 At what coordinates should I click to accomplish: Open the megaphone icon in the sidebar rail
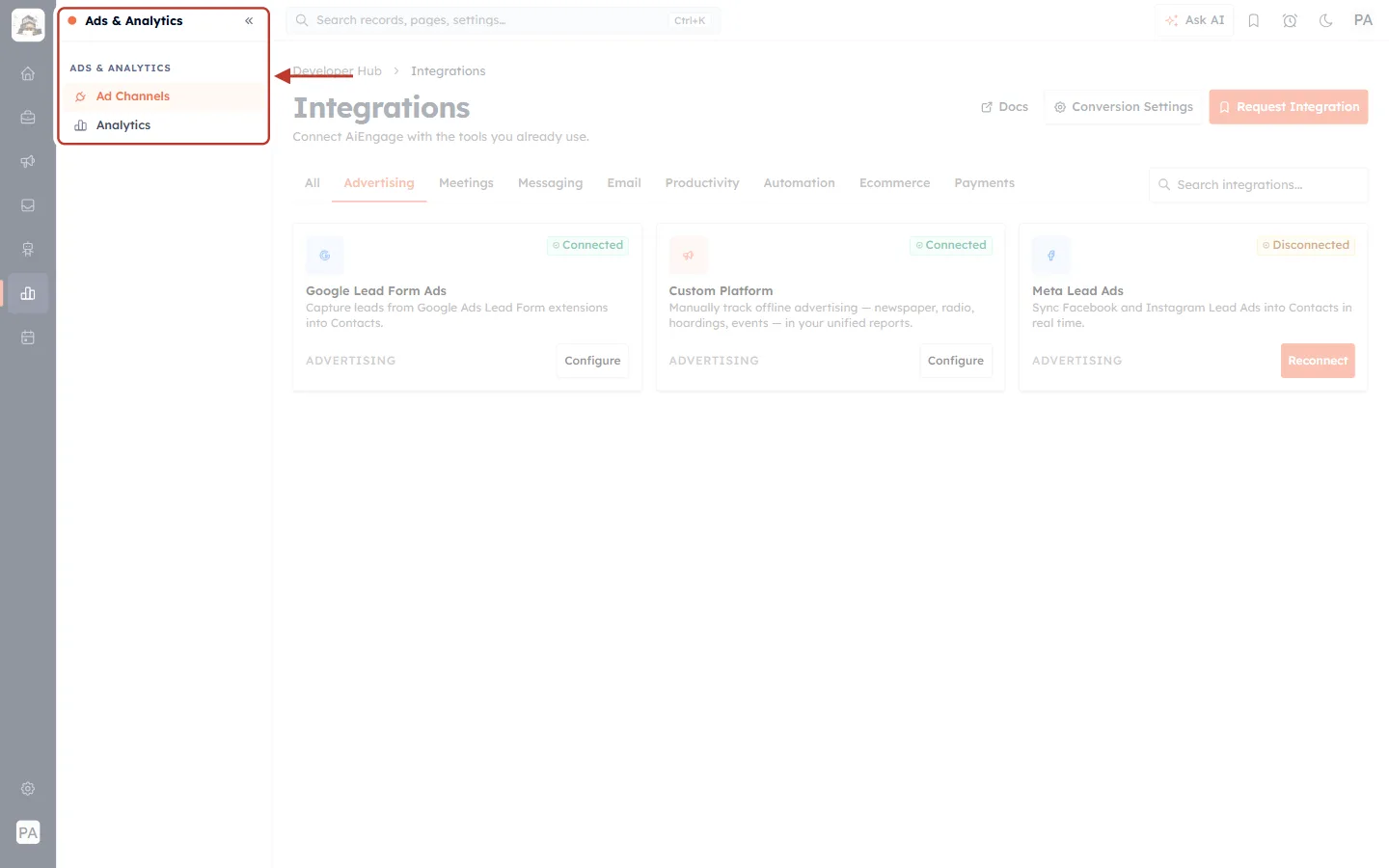click(28, 161)
